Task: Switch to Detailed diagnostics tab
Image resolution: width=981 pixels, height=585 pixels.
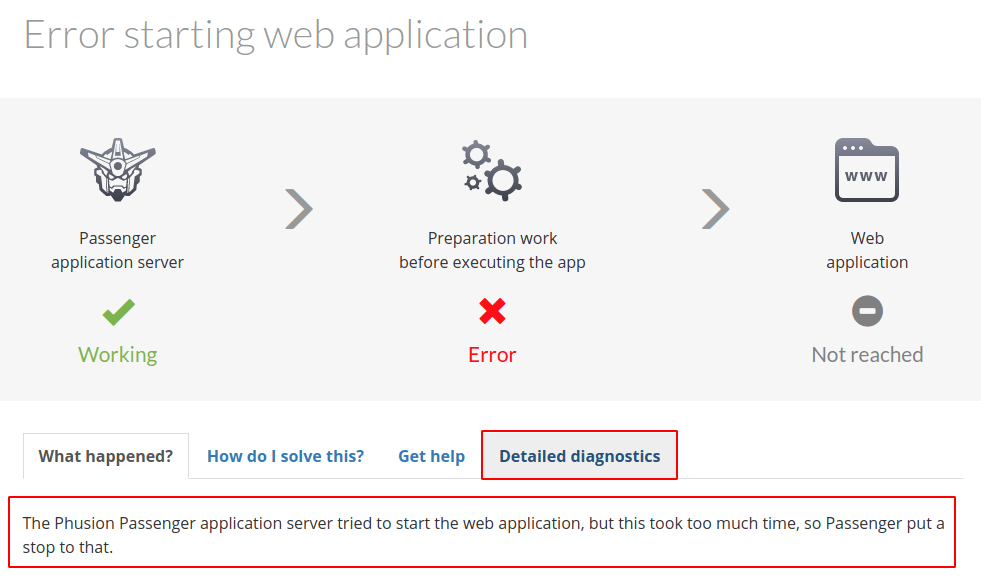Action: click(x=579, y=456)
